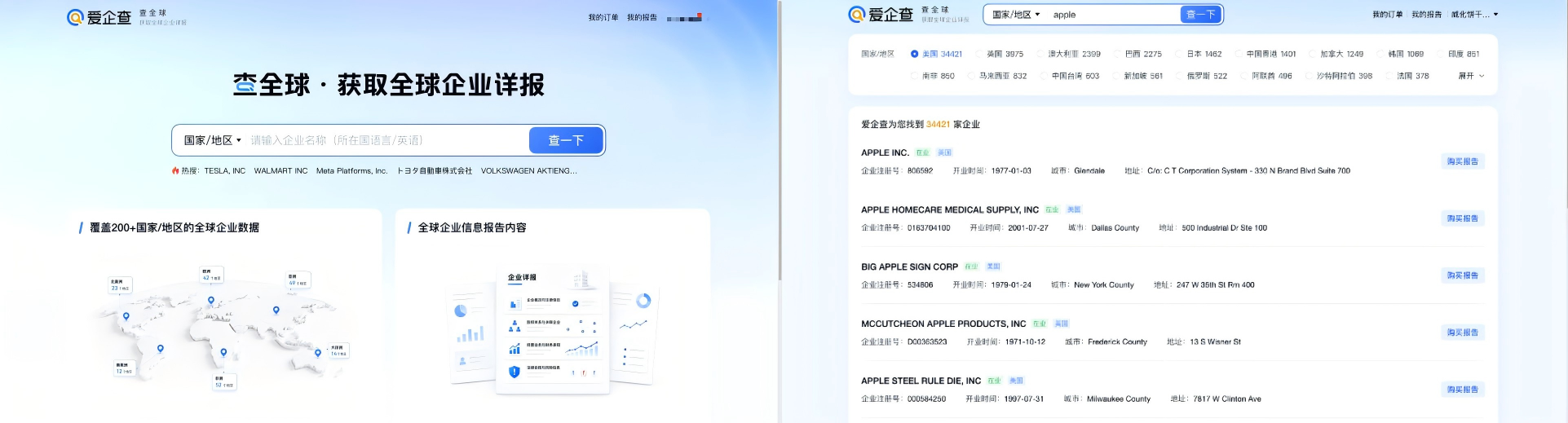Viewport: 1568px width, 423px height.
Task: Open the BIG APPLE SIGN CORP result
Action: pos(909,267)
